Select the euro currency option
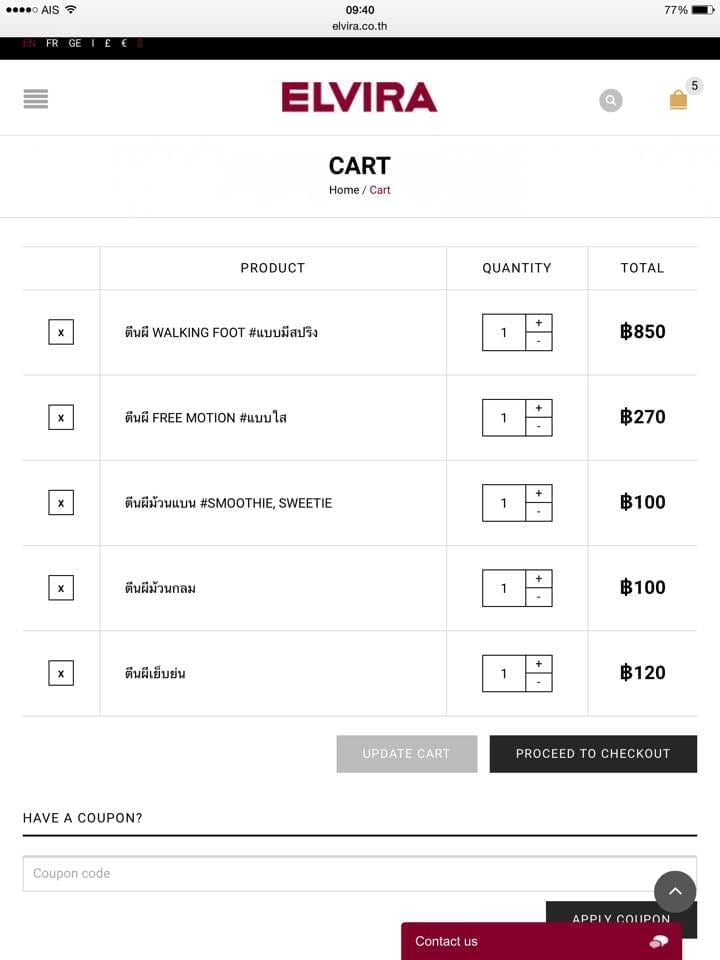The width and height of the screenshot is (720, 960). coord(124,44)
